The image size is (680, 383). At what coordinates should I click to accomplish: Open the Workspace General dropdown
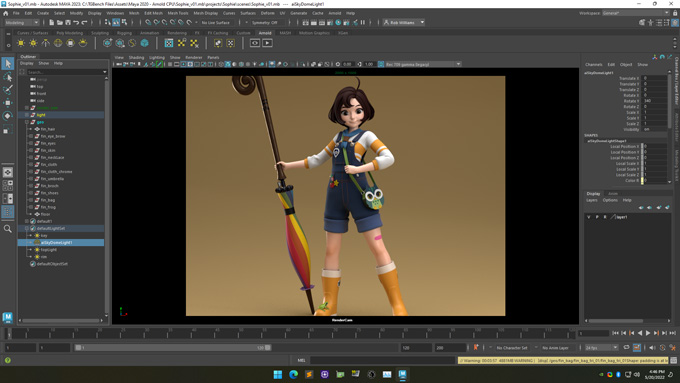click(x=635, y=13)
